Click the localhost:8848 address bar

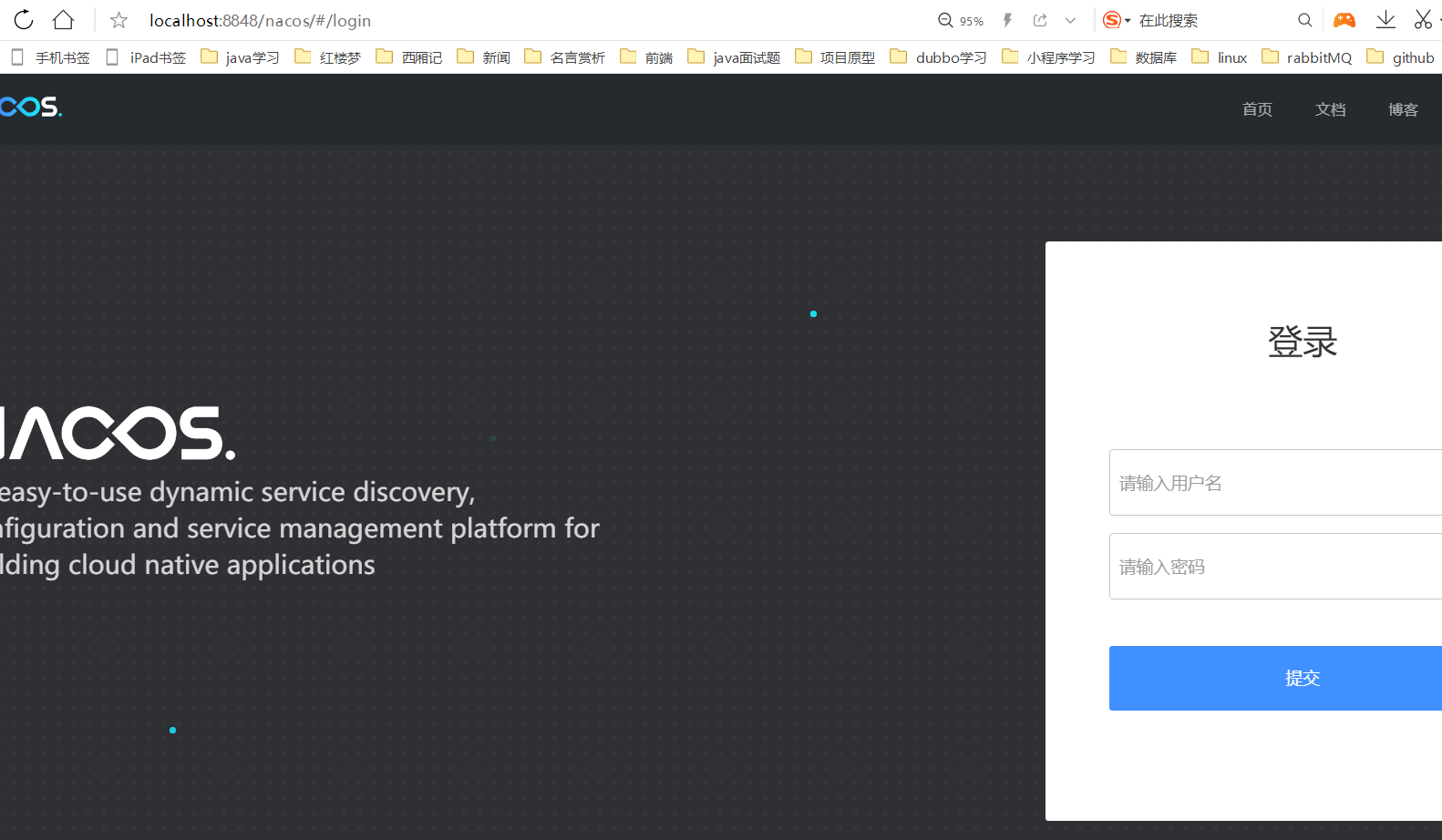point(260,20)
